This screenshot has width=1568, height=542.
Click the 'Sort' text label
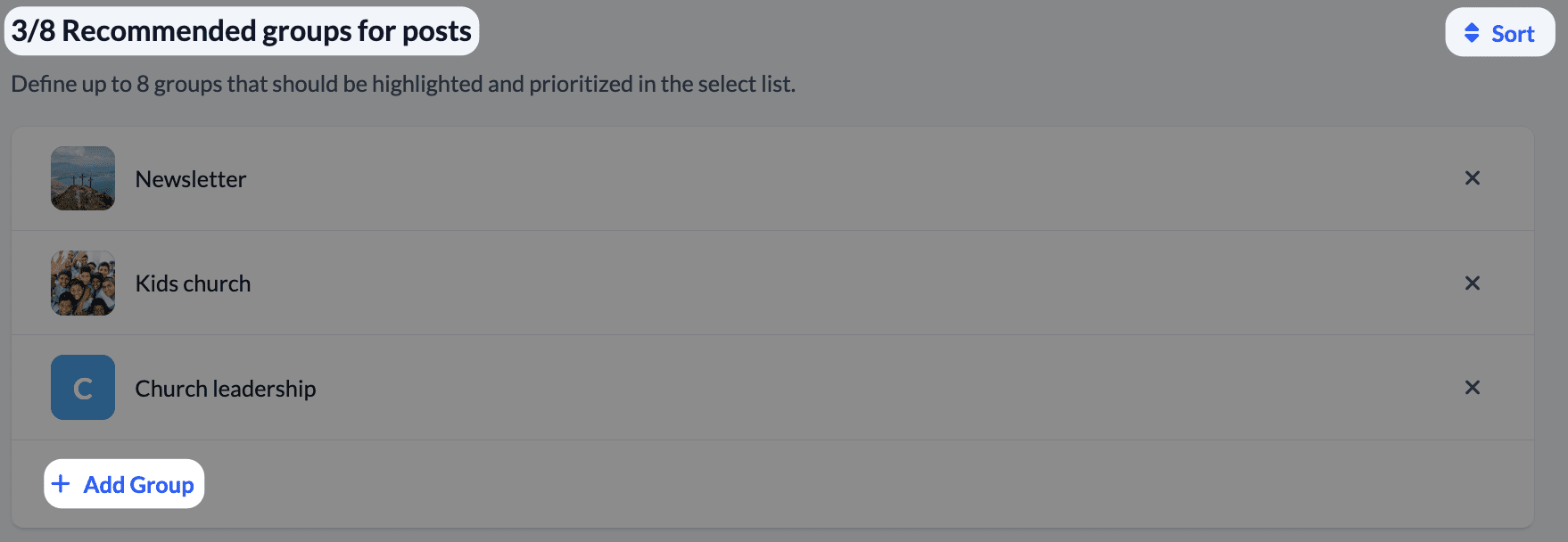tap(1513, 34)
